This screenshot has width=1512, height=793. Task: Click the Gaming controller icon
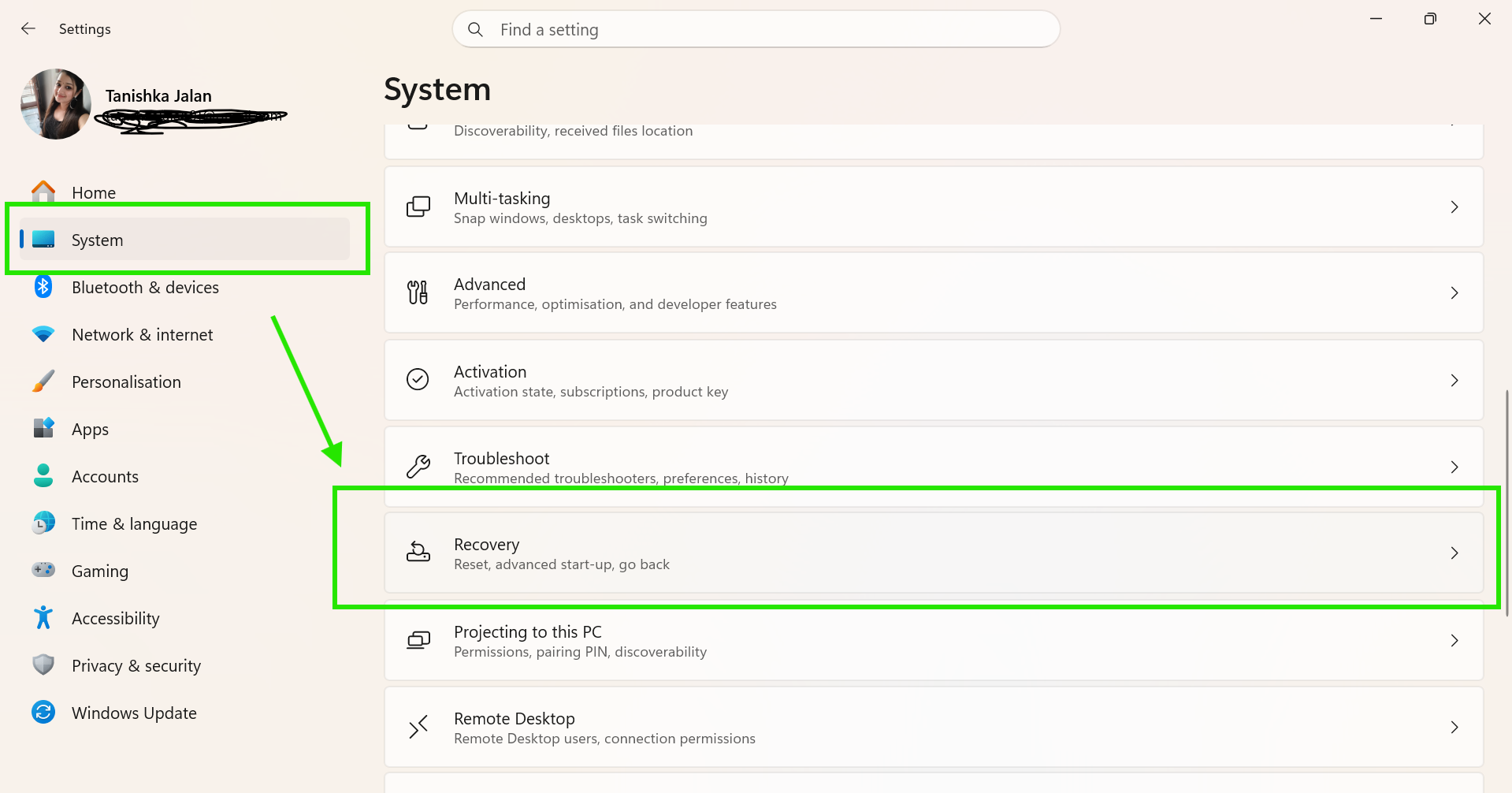point(43,570)
